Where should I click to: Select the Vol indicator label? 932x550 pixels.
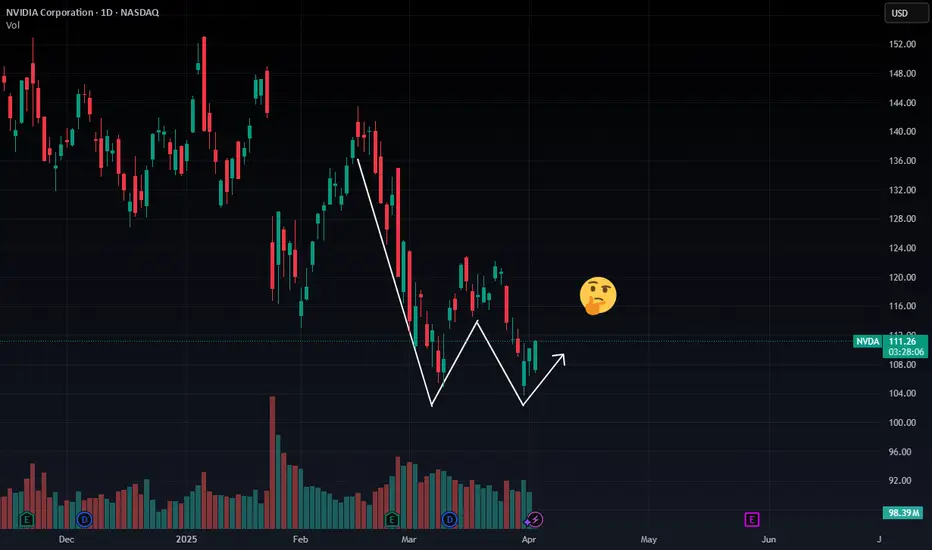12,25
